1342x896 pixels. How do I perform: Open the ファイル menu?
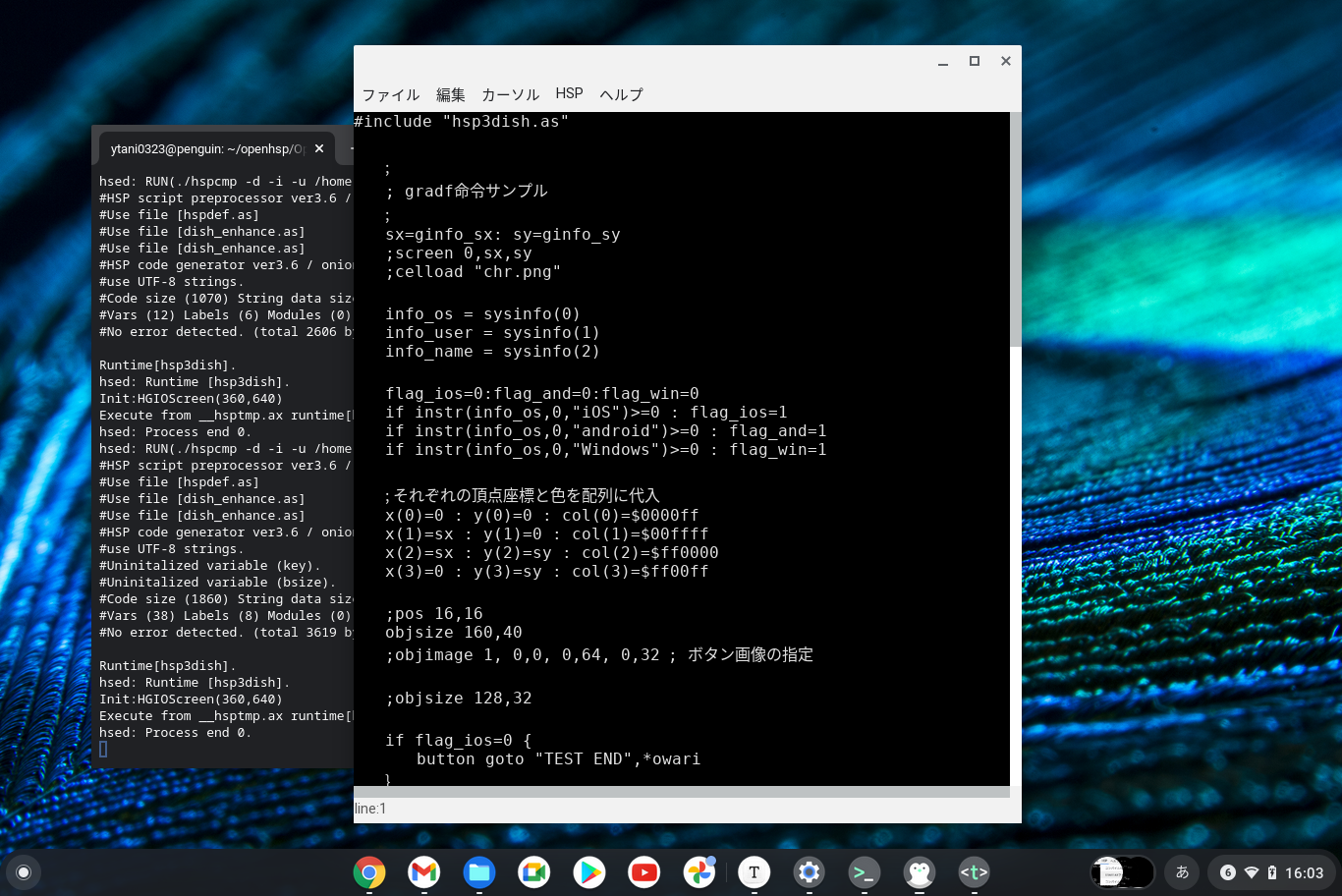coord(390,94)
